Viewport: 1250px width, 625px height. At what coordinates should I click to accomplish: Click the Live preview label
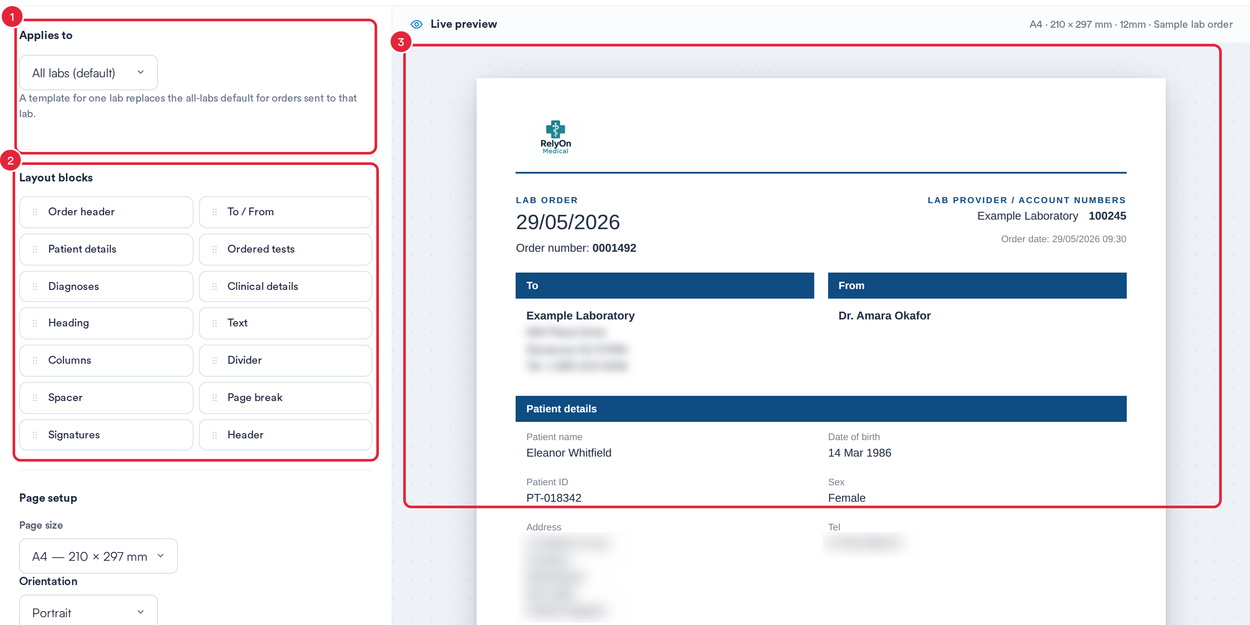tap(463, 24)
